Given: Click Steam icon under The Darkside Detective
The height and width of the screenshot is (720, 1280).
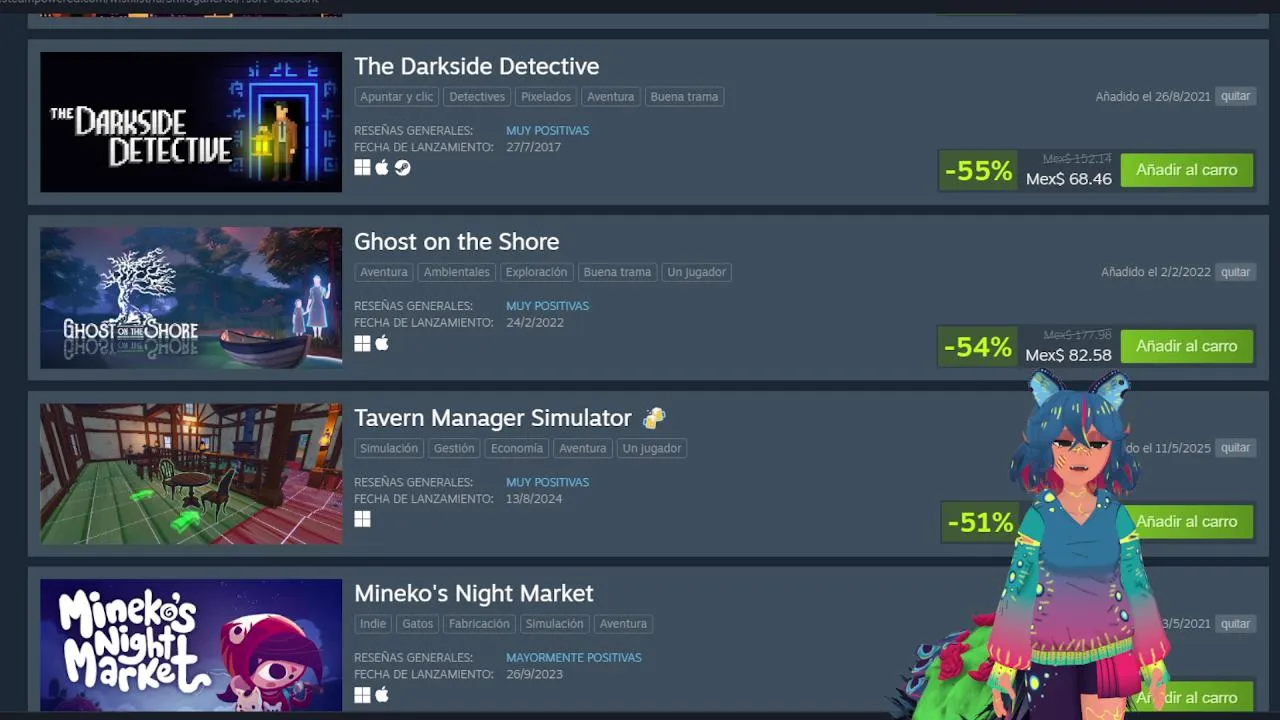Looking at the screenshot, I should pos(402,168).
